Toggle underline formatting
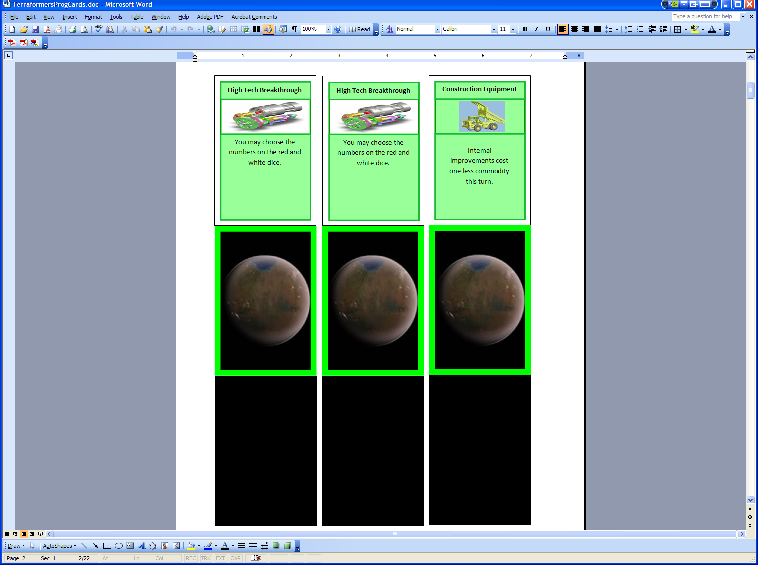Screen dimensions: 760x567 [548, 29]
